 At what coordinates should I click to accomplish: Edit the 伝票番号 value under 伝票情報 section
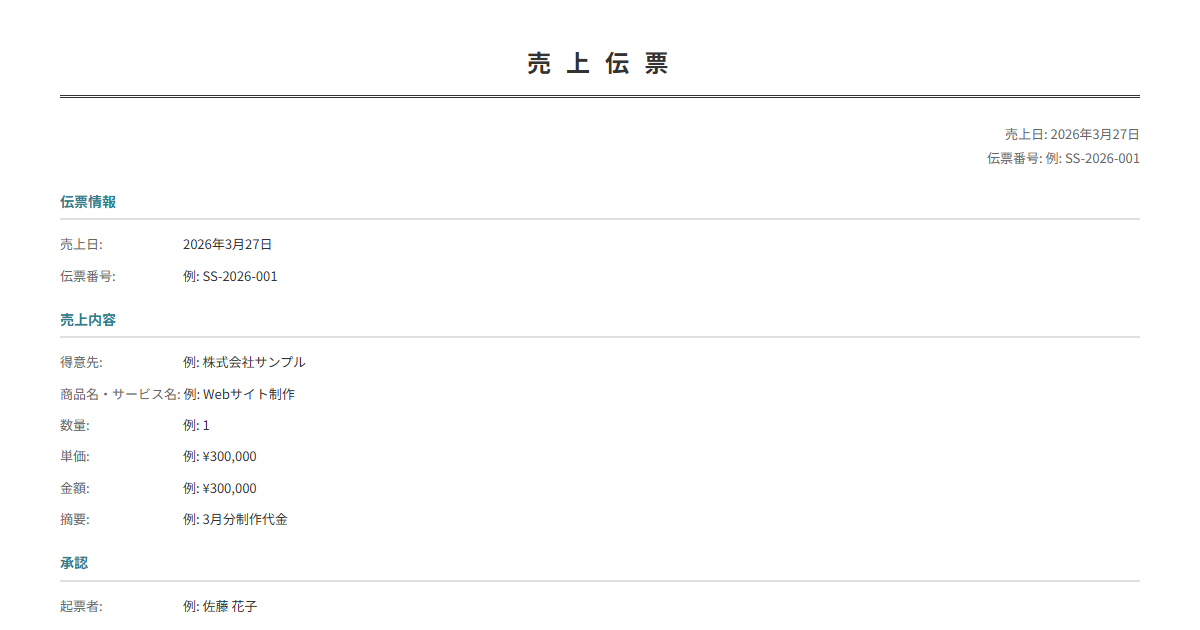(x=230, y=276)
